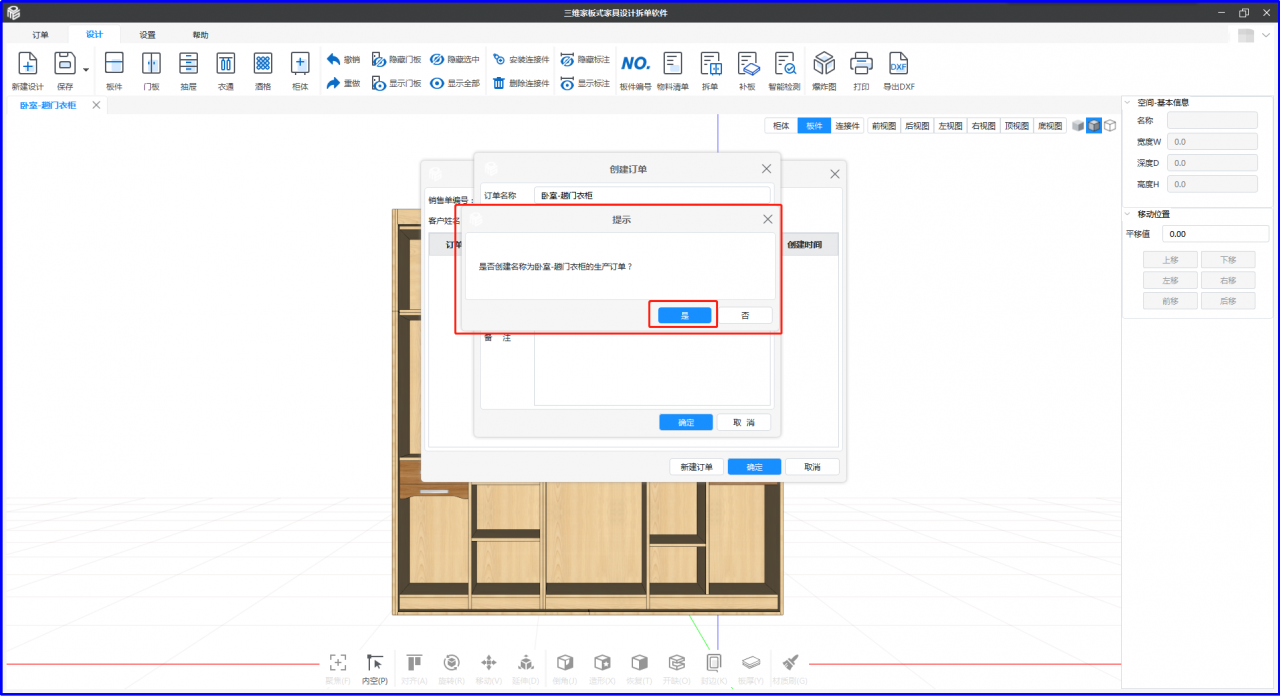1280x697 pixels.
Task: Close the 创建订单 dialog
Action: point(767,169)
